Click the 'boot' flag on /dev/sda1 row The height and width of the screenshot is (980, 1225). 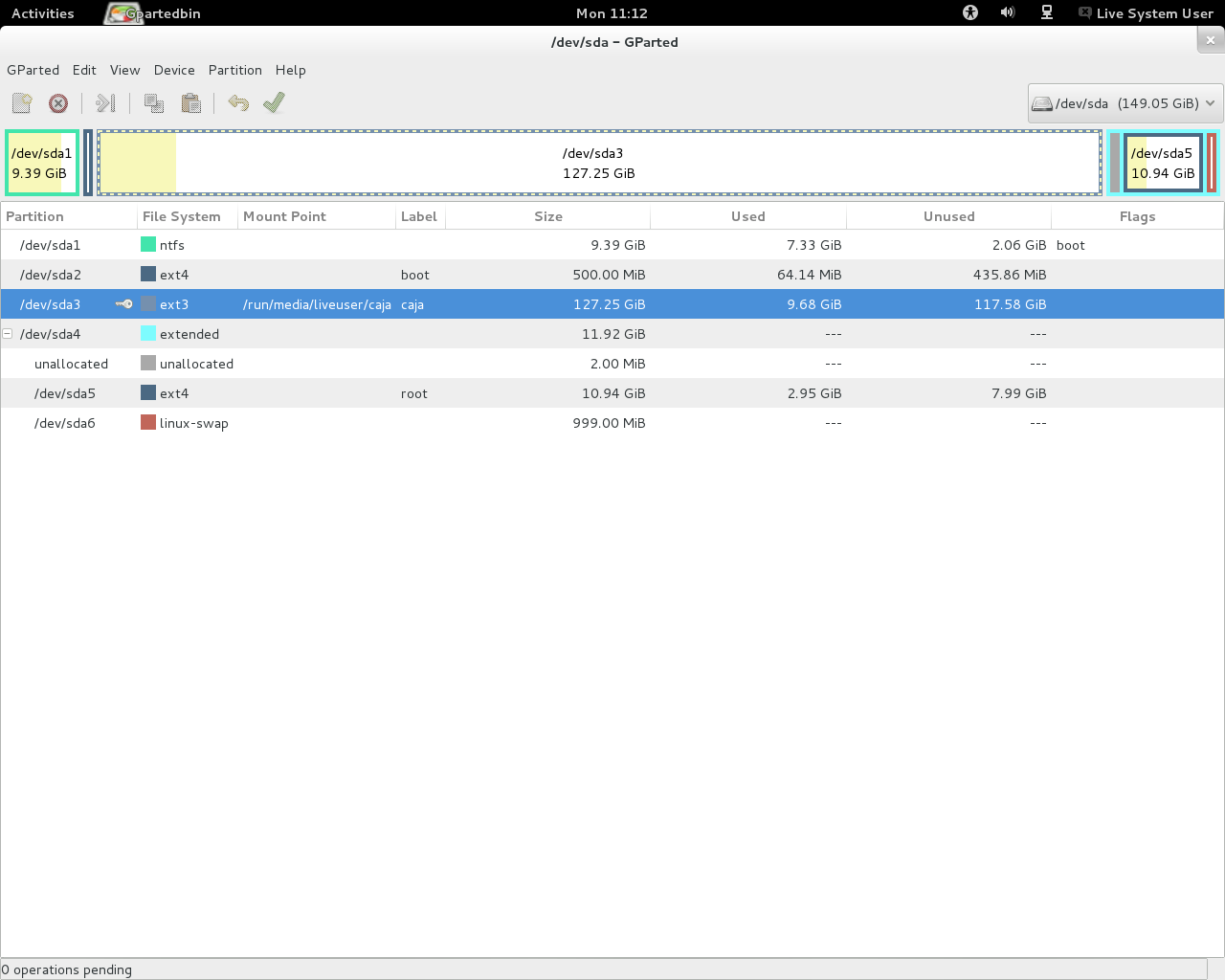coord(1071,245)
